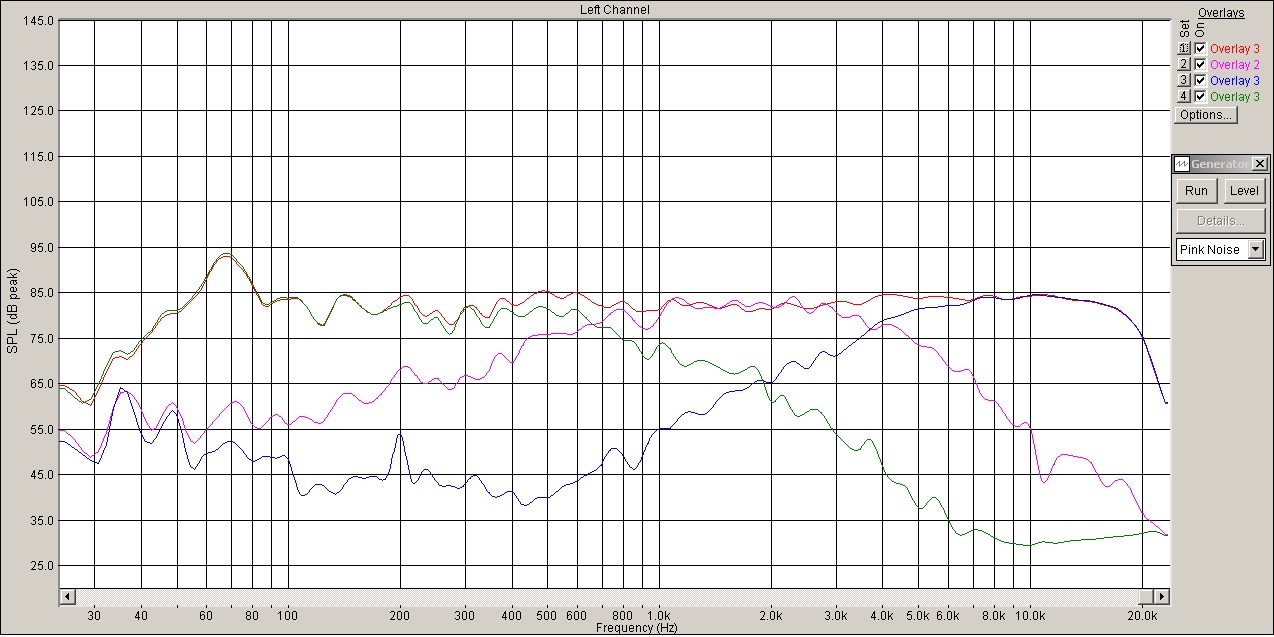The height and width of the screenshot is (637, 1274).
Task: Click the Left Channel plot title
Action: 615,9
